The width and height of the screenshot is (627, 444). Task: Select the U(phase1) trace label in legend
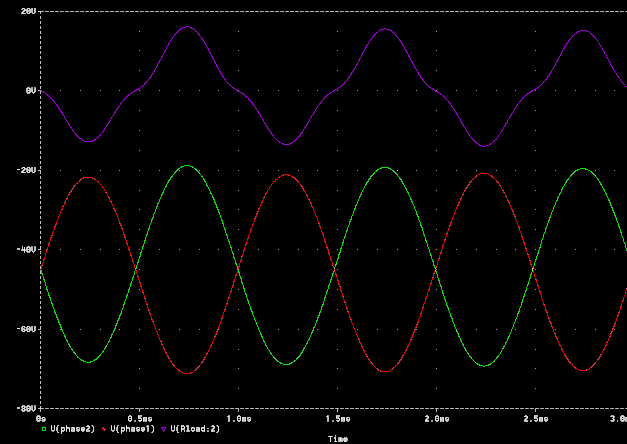pos(132,428)
